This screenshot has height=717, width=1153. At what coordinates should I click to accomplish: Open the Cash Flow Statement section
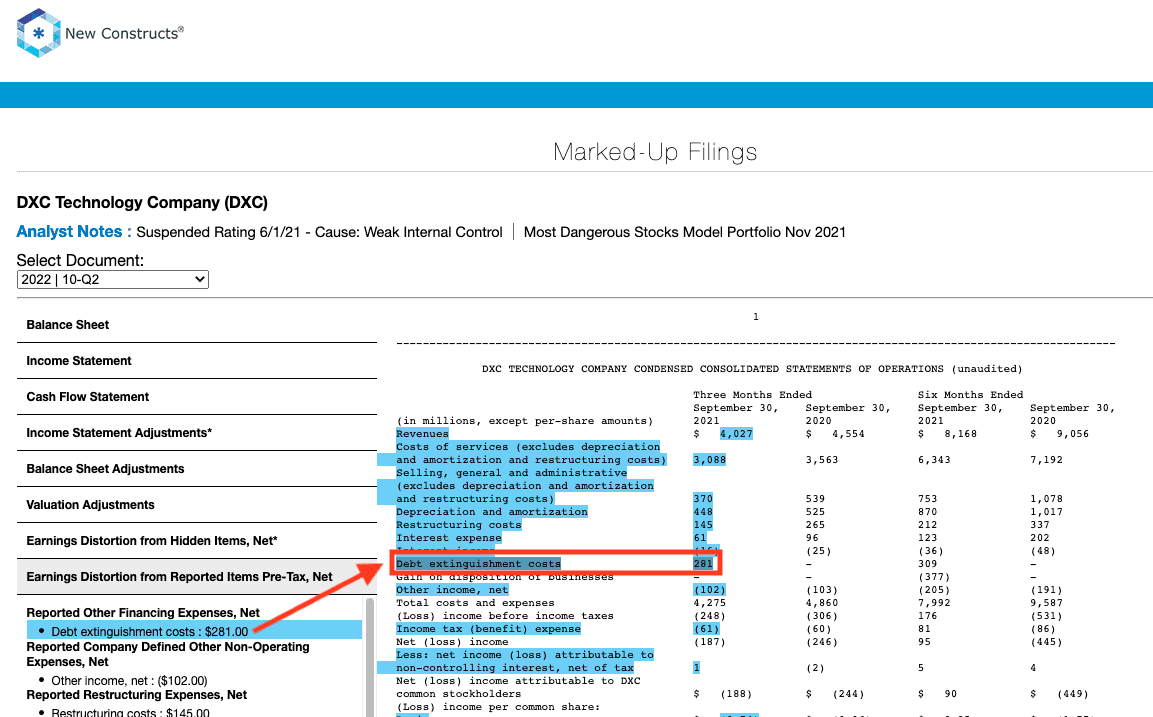197,397
